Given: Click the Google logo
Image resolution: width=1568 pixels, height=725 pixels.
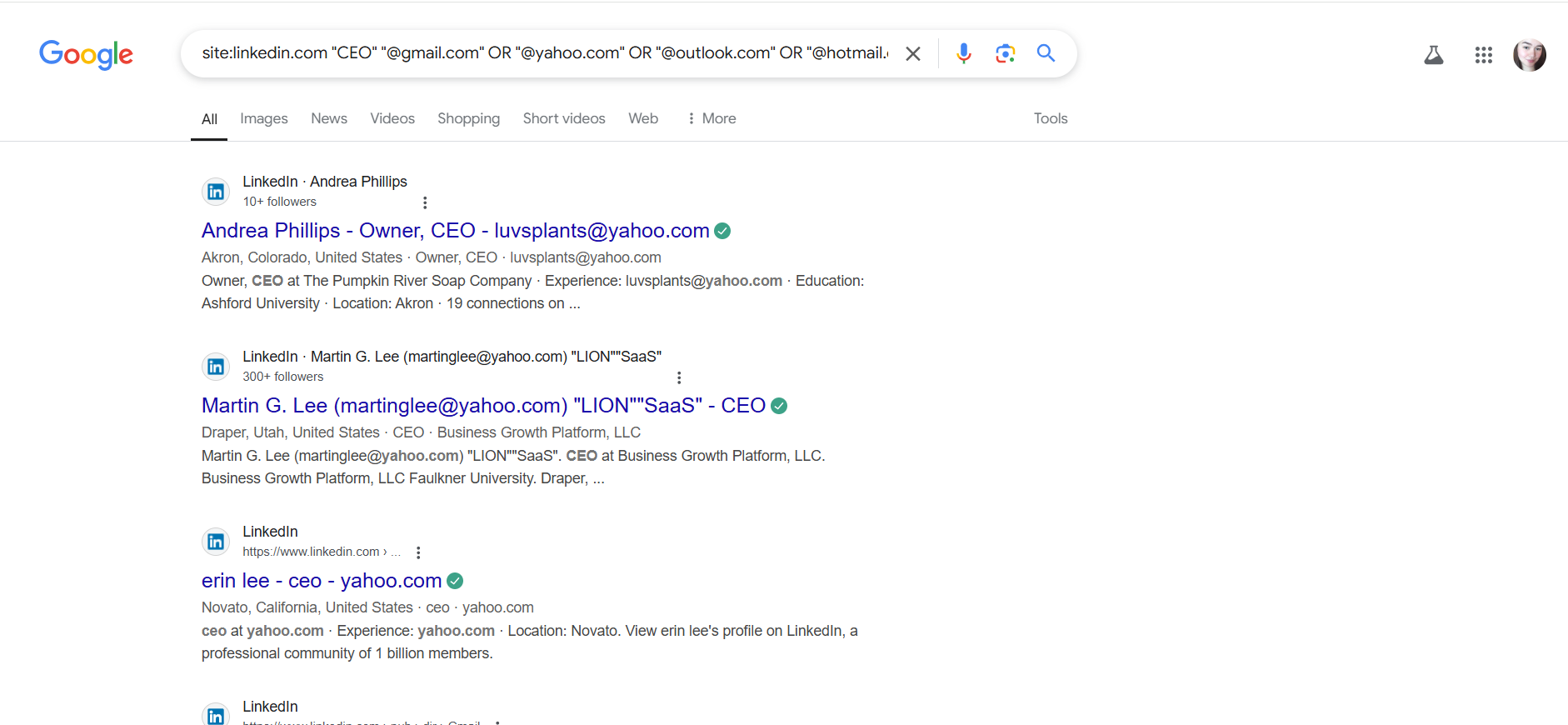Looking at the screenshot, I should click(86, 54).
